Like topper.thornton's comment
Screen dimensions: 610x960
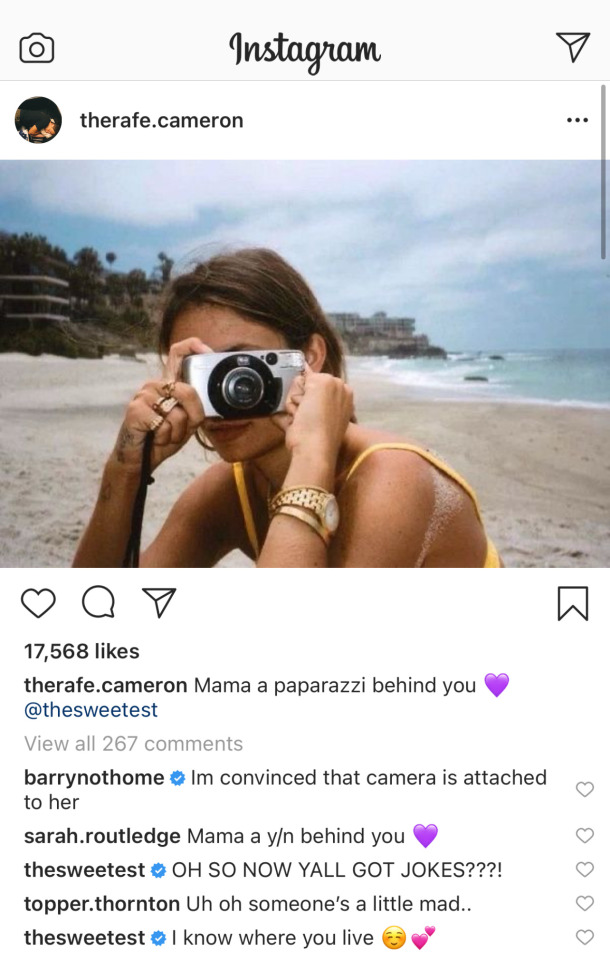pyautogui.click(x=585, y=904)
